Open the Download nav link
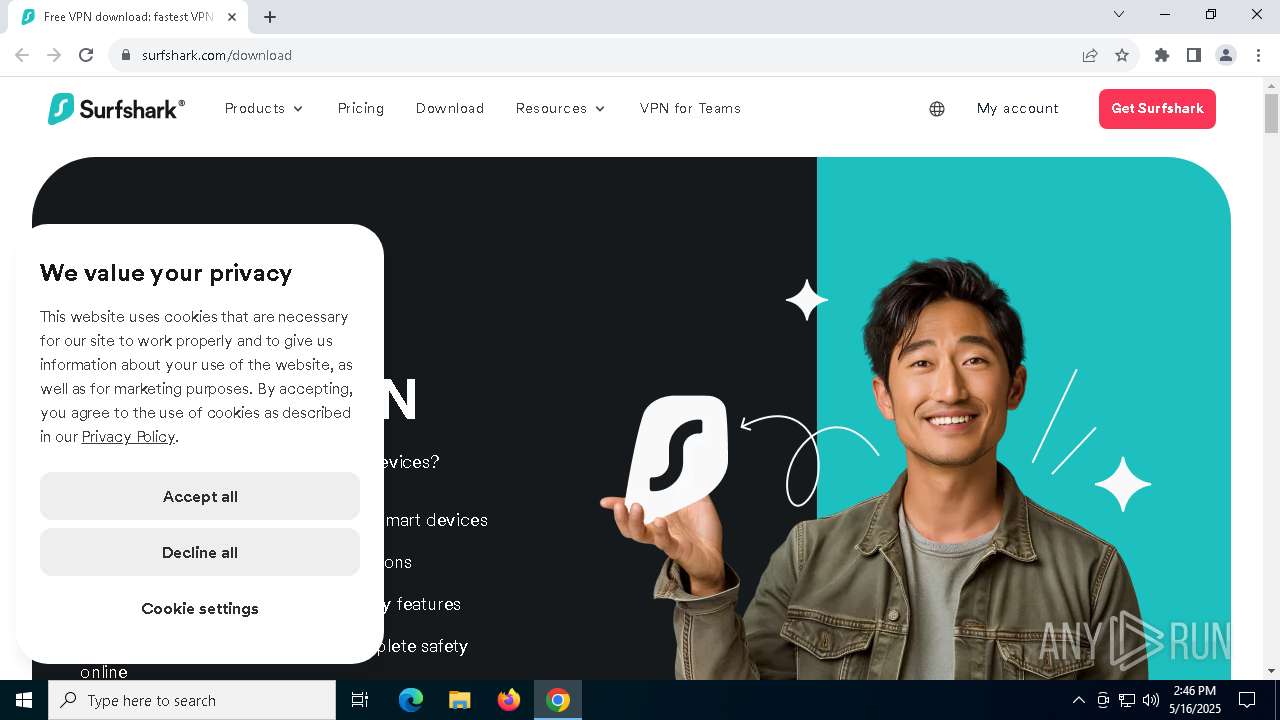Screen dimensions: 1280x720 [450, 108]
